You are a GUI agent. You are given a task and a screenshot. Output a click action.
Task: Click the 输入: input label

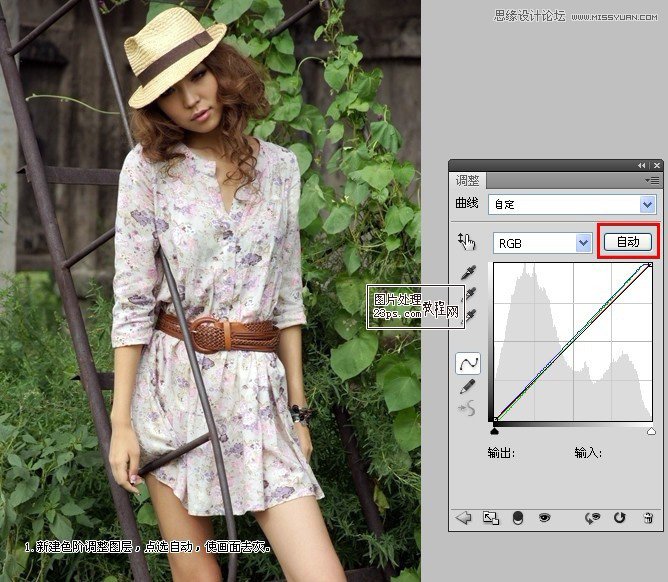(588, 452)
